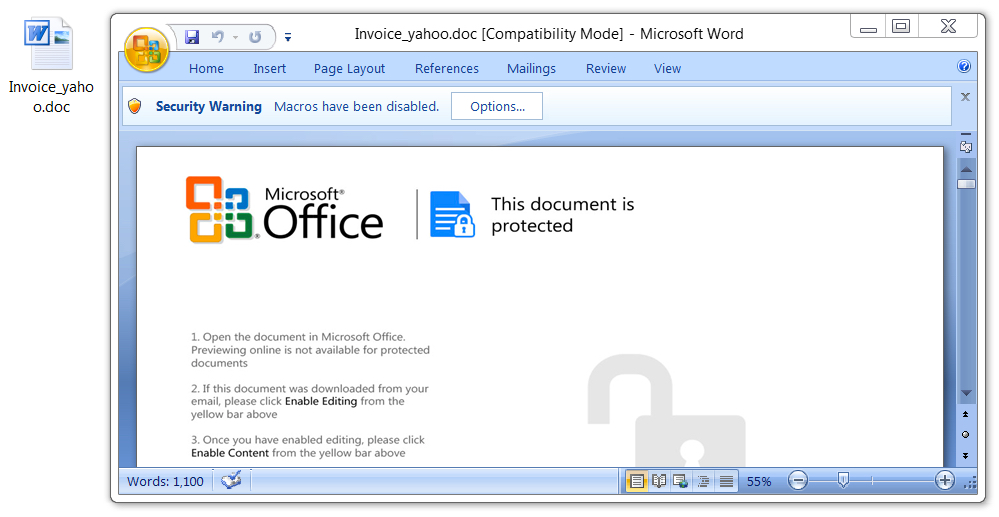Click the window resize grip corner
This screenshot has width=999, height=517.
pos(970,484)
